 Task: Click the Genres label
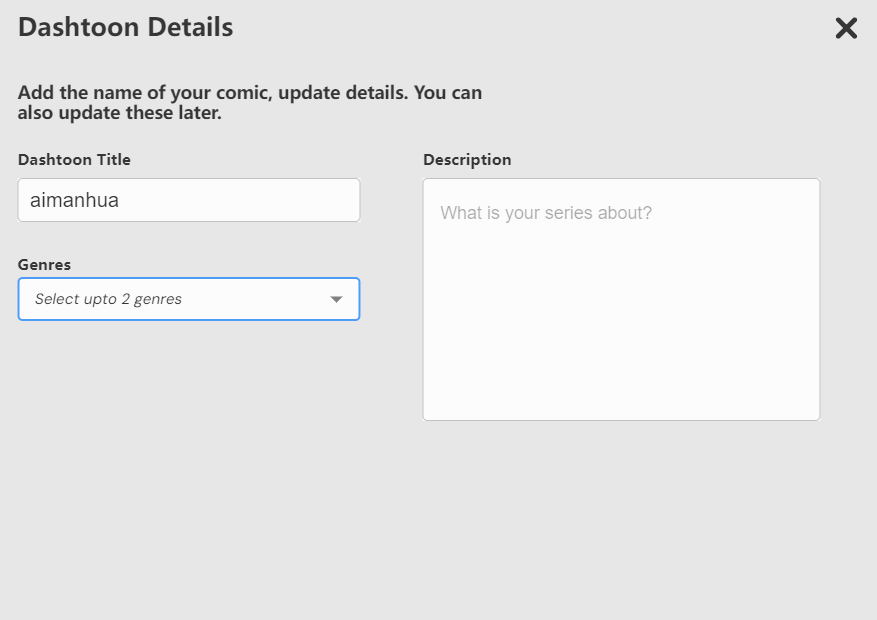tap(44, 264)
